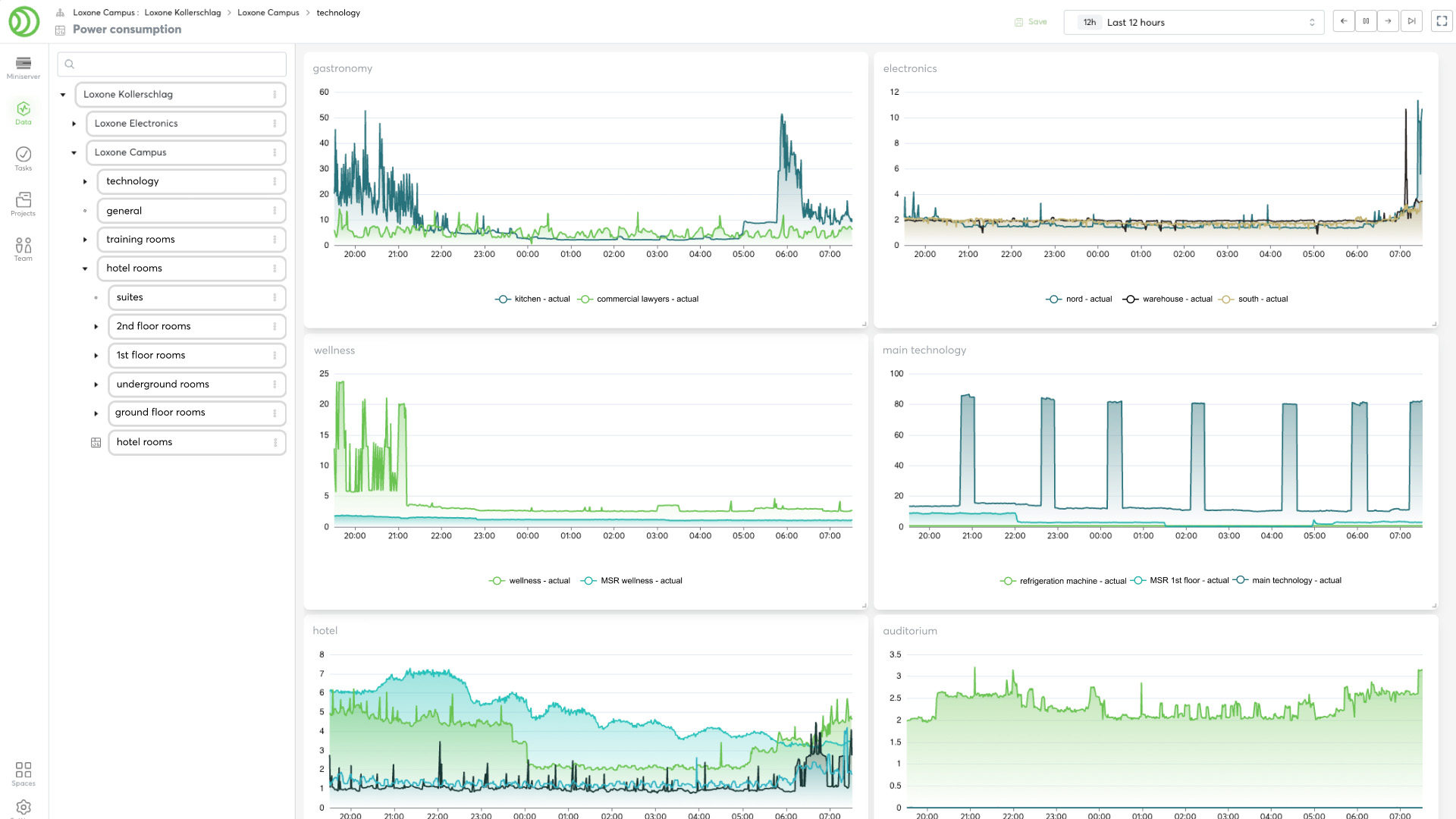Click the tree search input field
1456x819 pixels.
[x=172, y=64]
